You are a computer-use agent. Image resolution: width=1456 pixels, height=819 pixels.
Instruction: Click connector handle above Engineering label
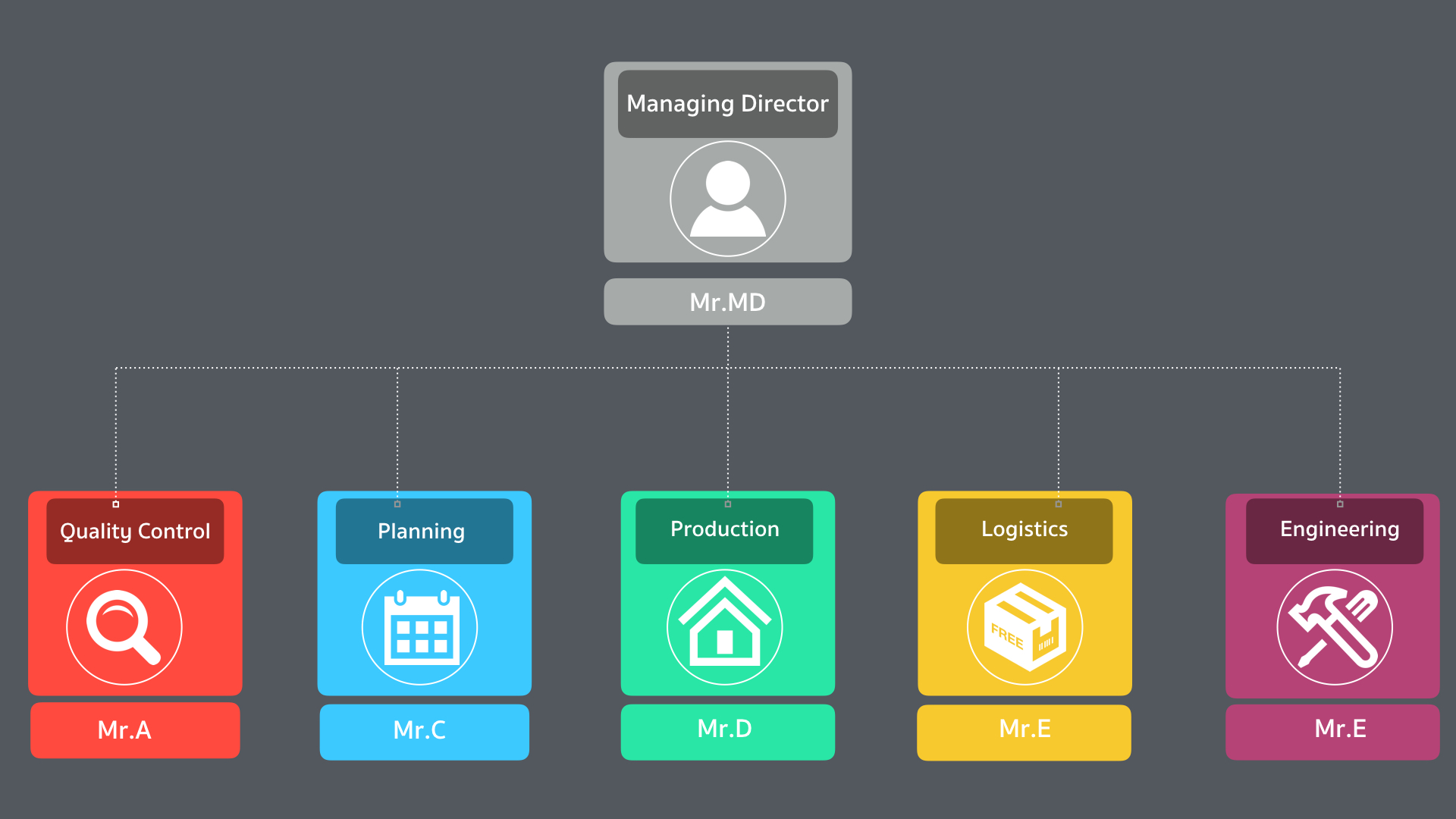(x=1340, y=504)
